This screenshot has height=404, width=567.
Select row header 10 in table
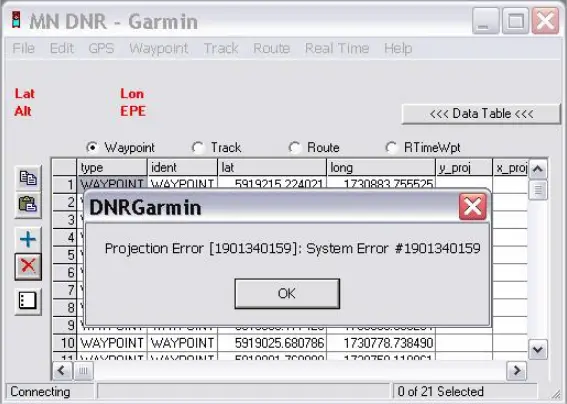tap(65, 343)
